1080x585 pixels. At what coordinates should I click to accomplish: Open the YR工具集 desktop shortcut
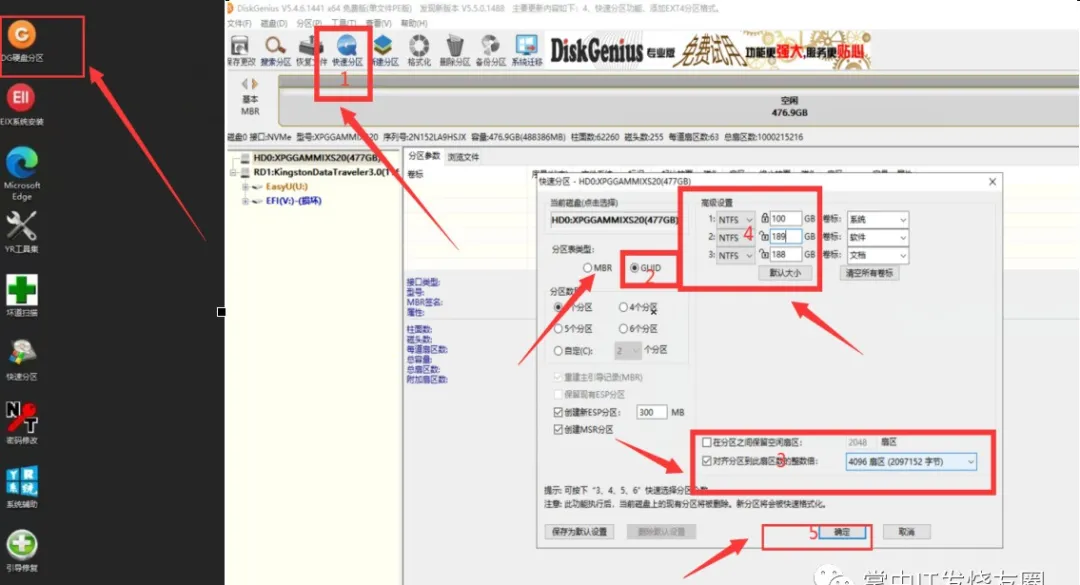click(21, 231)
